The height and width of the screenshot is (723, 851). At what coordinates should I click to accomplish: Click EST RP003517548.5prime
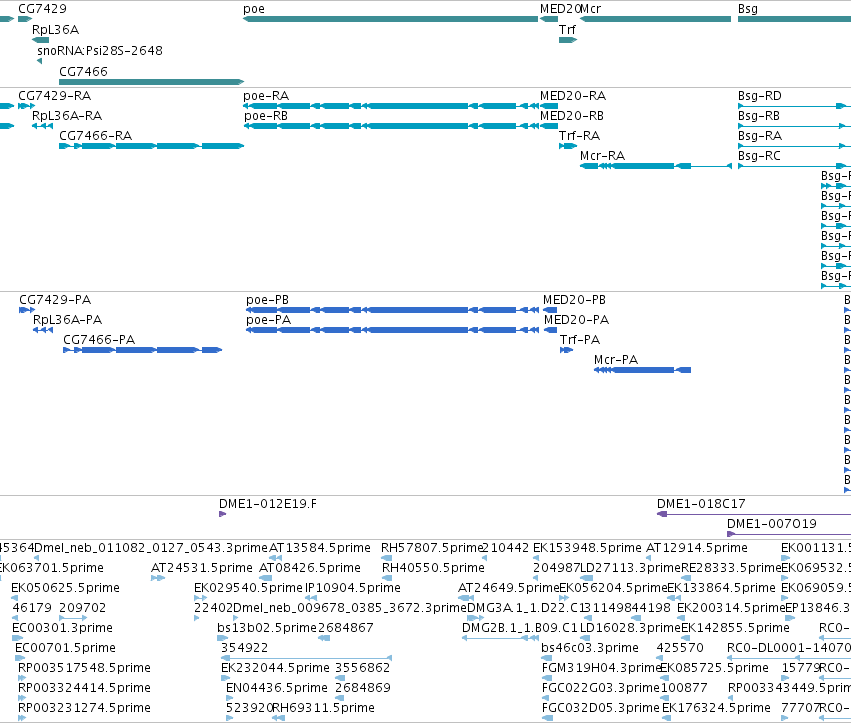tap(84, 668)
